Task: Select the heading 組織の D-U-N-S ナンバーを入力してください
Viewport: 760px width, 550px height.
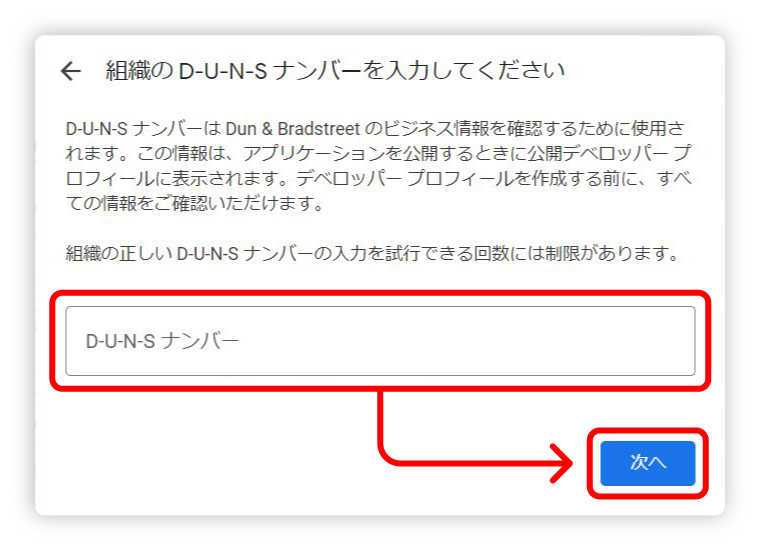Action: (x=335, y=71)
